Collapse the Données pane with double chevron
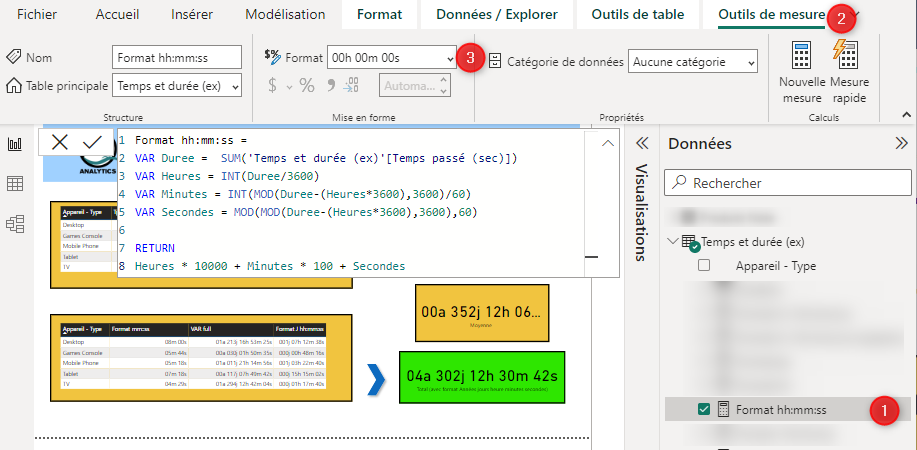The image size is (917, 450). (x=901, y=143)
